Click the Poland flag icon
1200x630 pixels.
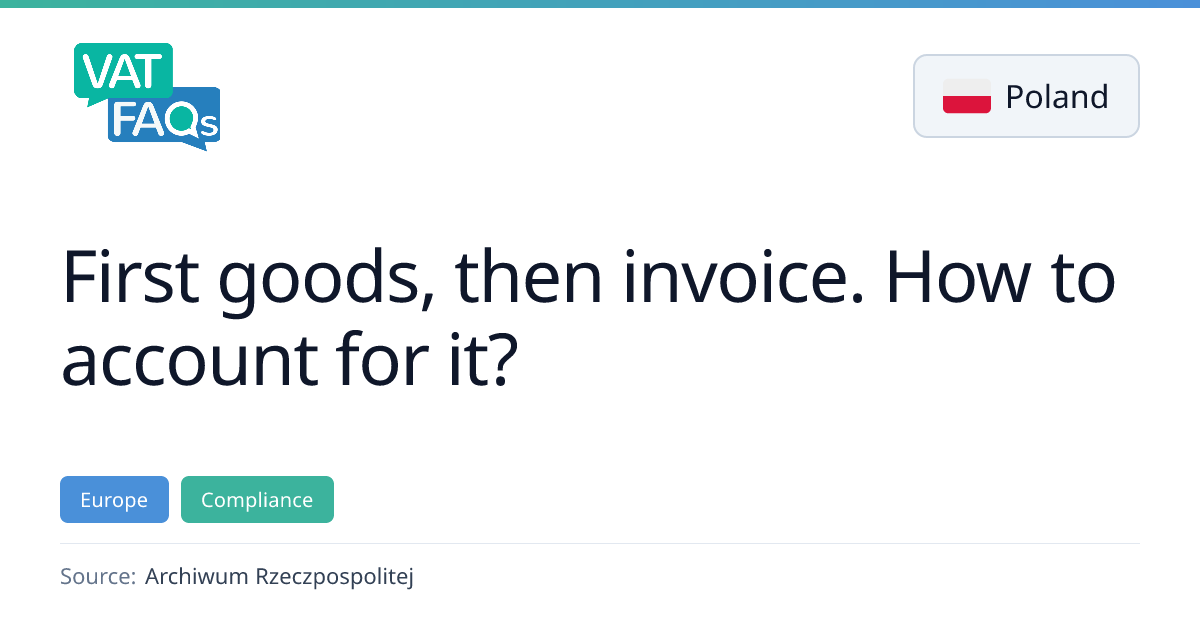(966, 96)
